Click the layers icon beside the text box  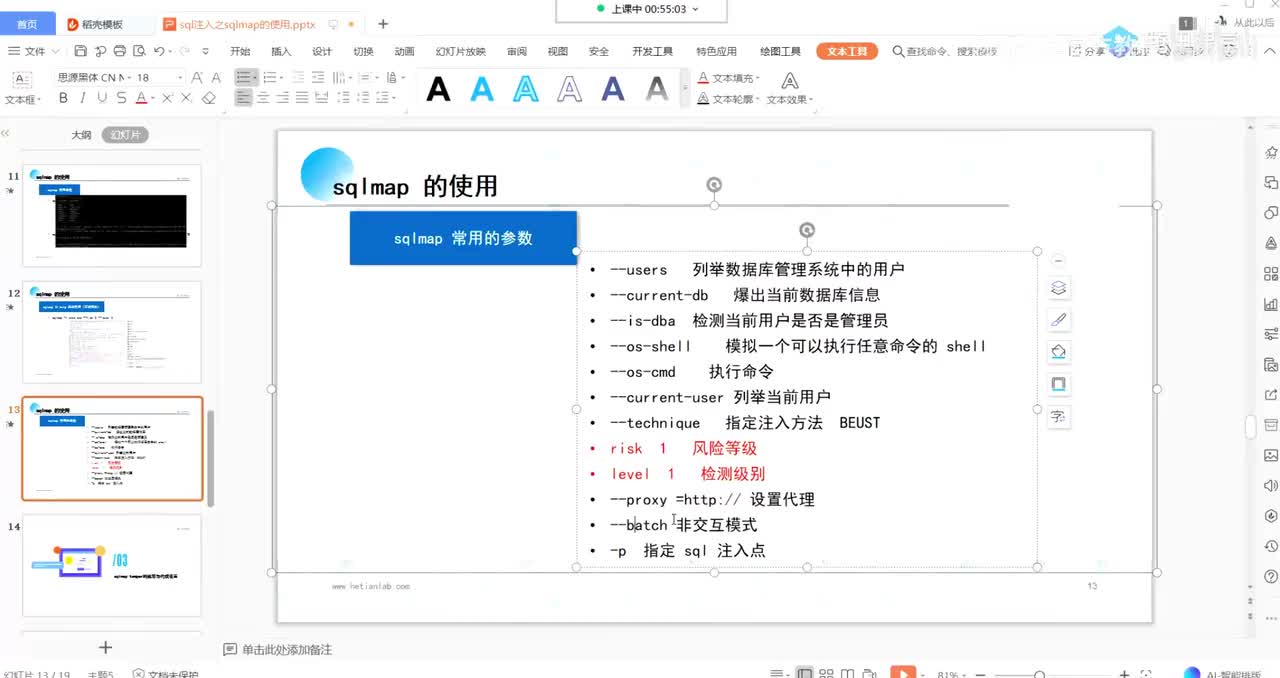[x=1059, y=288]
